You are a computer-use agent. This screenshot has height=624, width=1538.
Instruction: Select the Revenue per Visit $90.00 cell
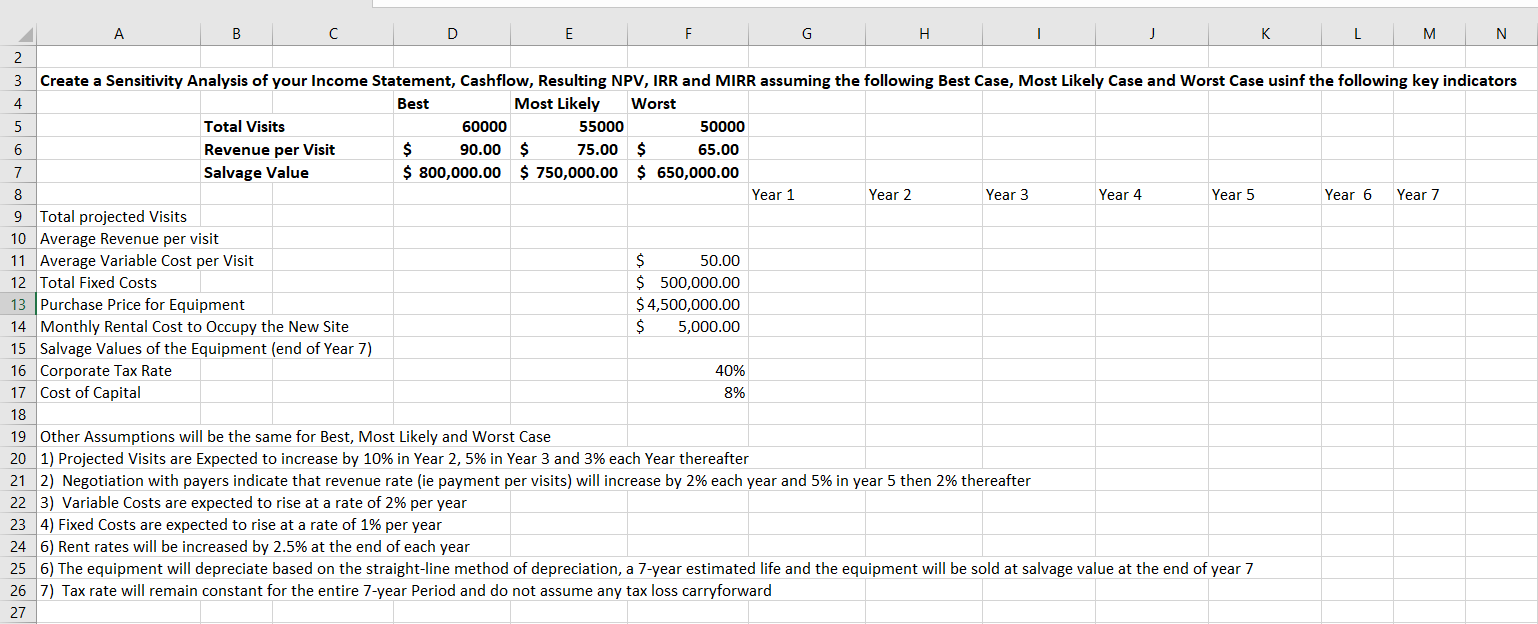coord(452,148)
